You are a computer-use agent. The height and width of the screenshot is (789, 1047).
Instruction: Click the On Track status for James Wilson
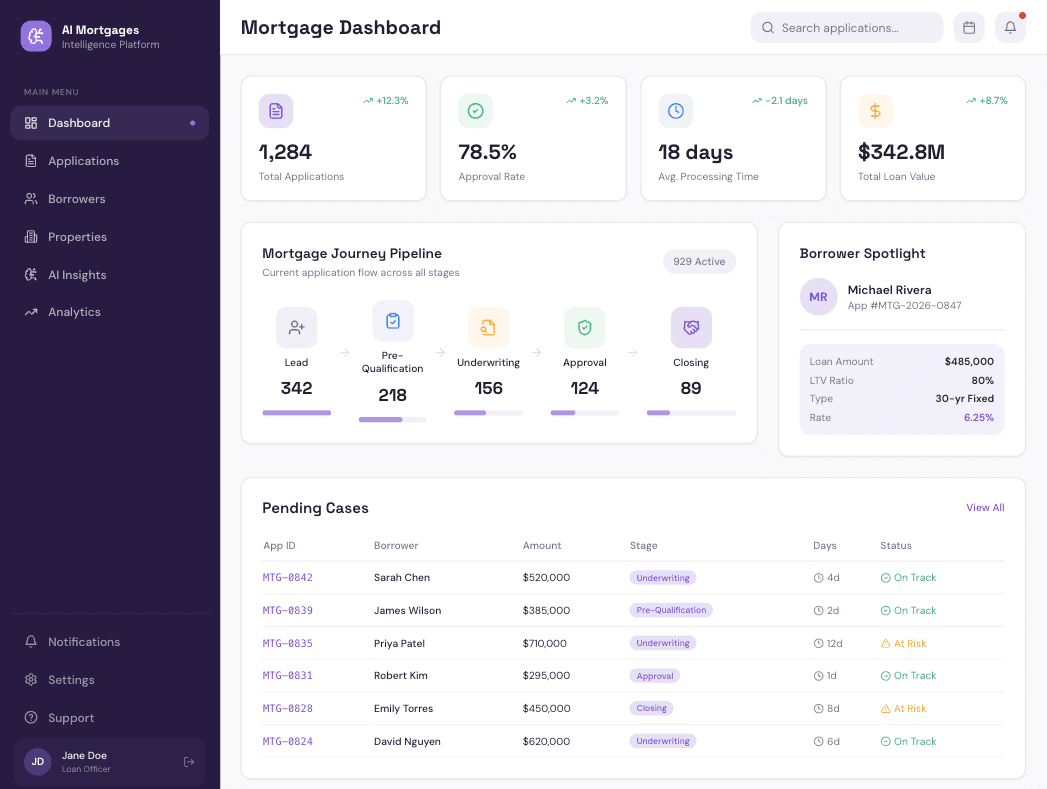pos(908,610)
